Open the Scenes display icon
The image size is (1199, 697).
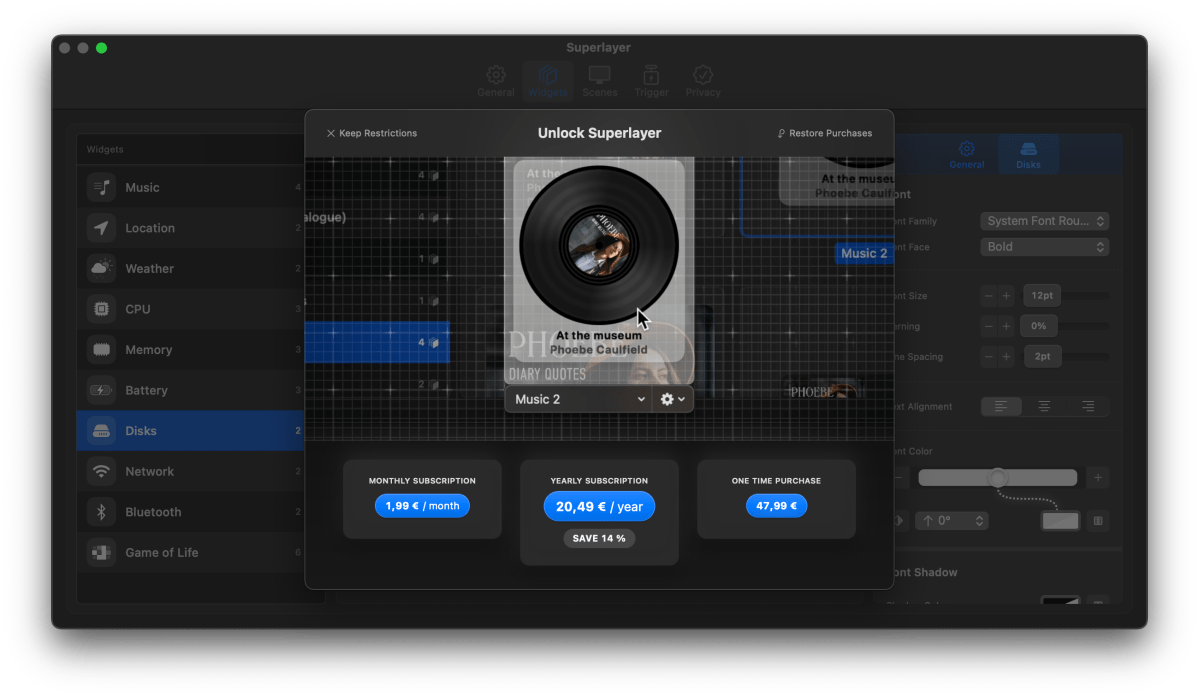600,75
